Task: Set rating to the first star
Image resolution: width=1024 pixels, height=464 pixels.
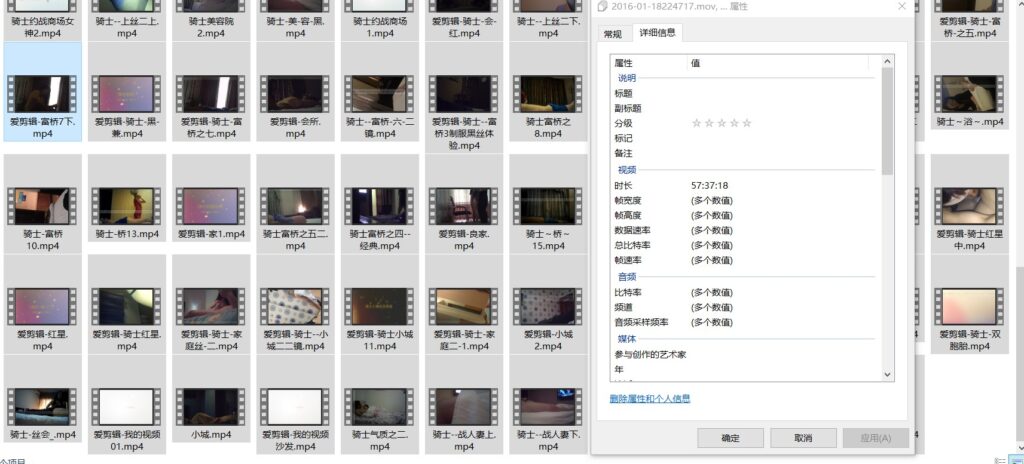Action: click(x=697, y=123)
